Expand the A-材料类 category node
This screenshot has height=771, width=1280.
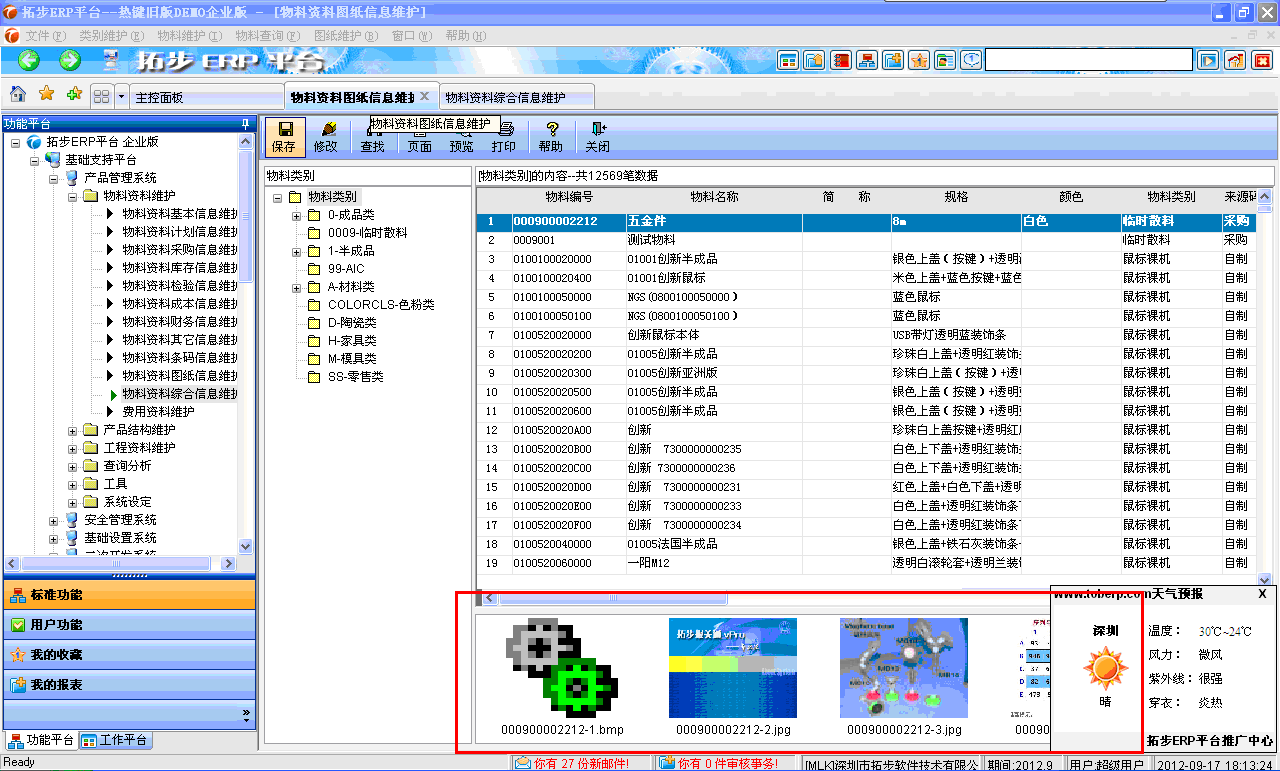pyautogui.click(x=296, y=287)
